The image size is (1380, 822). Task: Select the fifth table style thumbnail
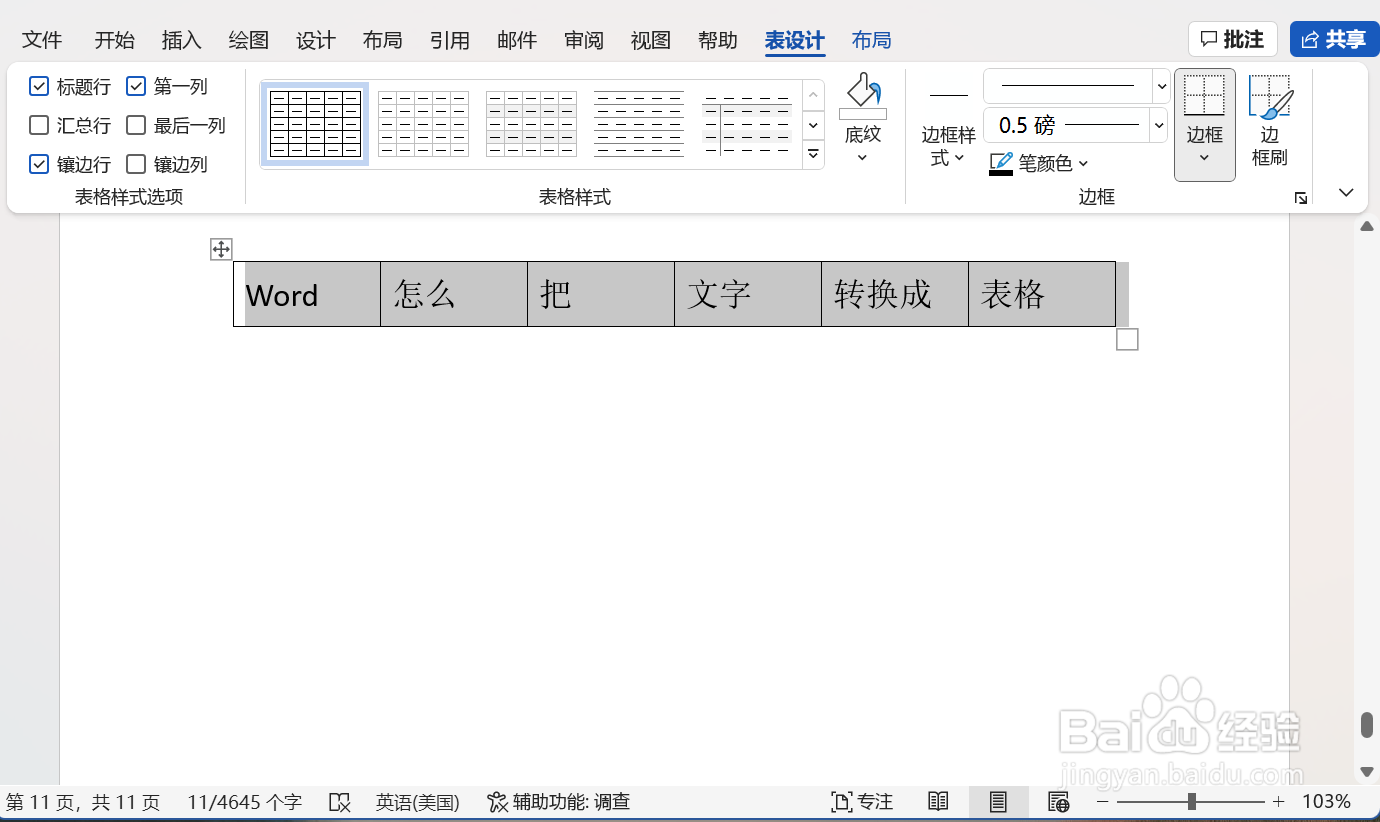click(747, 124)
